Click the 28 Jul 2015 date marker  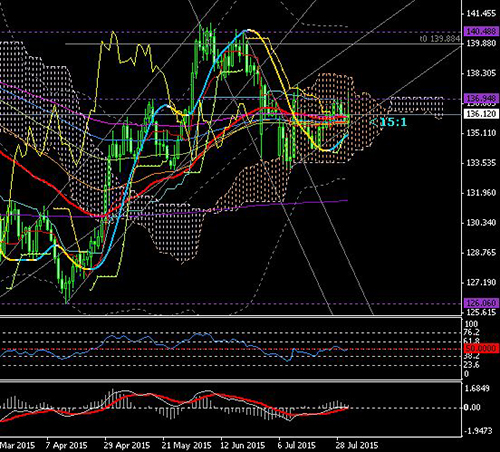coord(357,445)
